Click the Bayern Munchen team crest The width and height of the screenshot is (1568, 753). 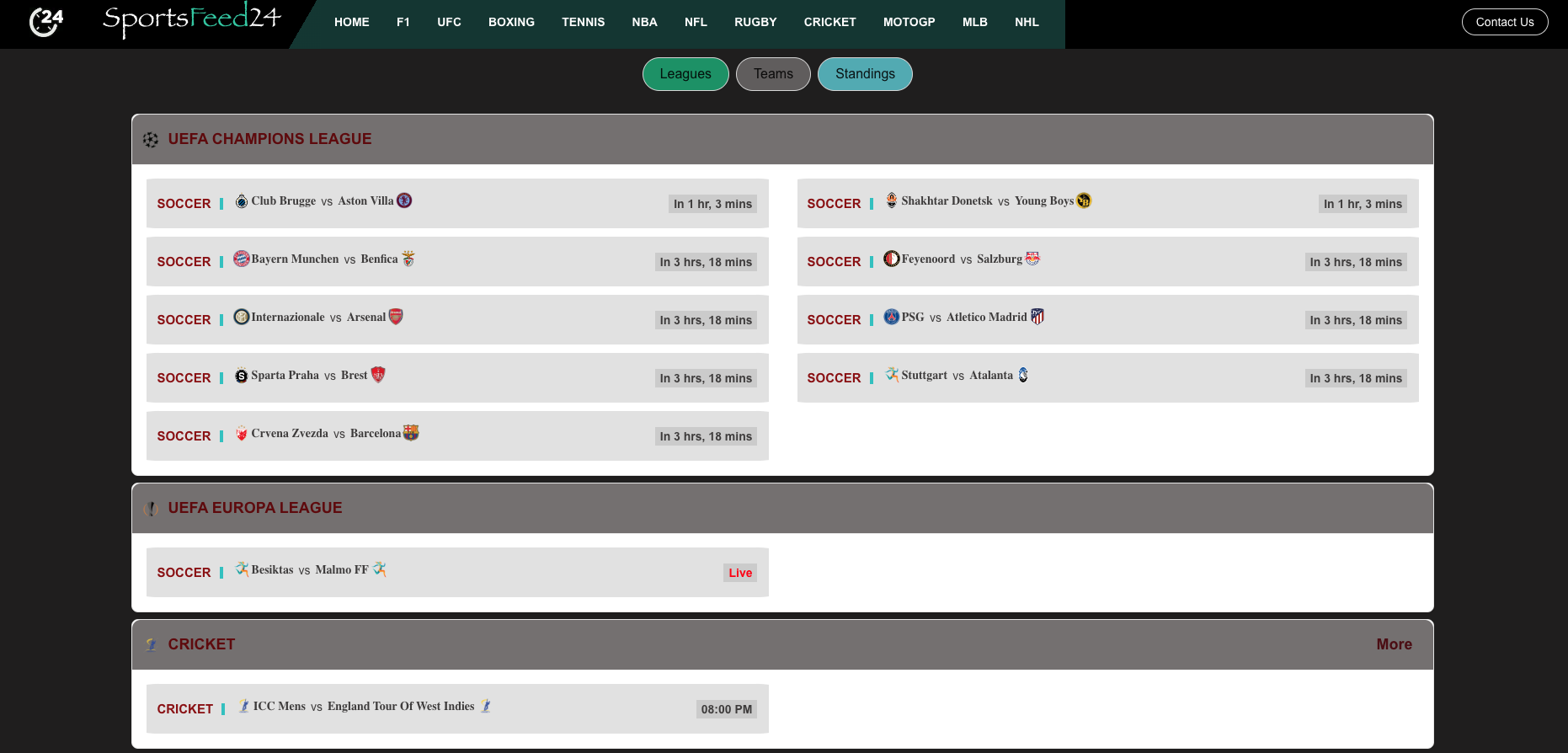tap(242, 259)
